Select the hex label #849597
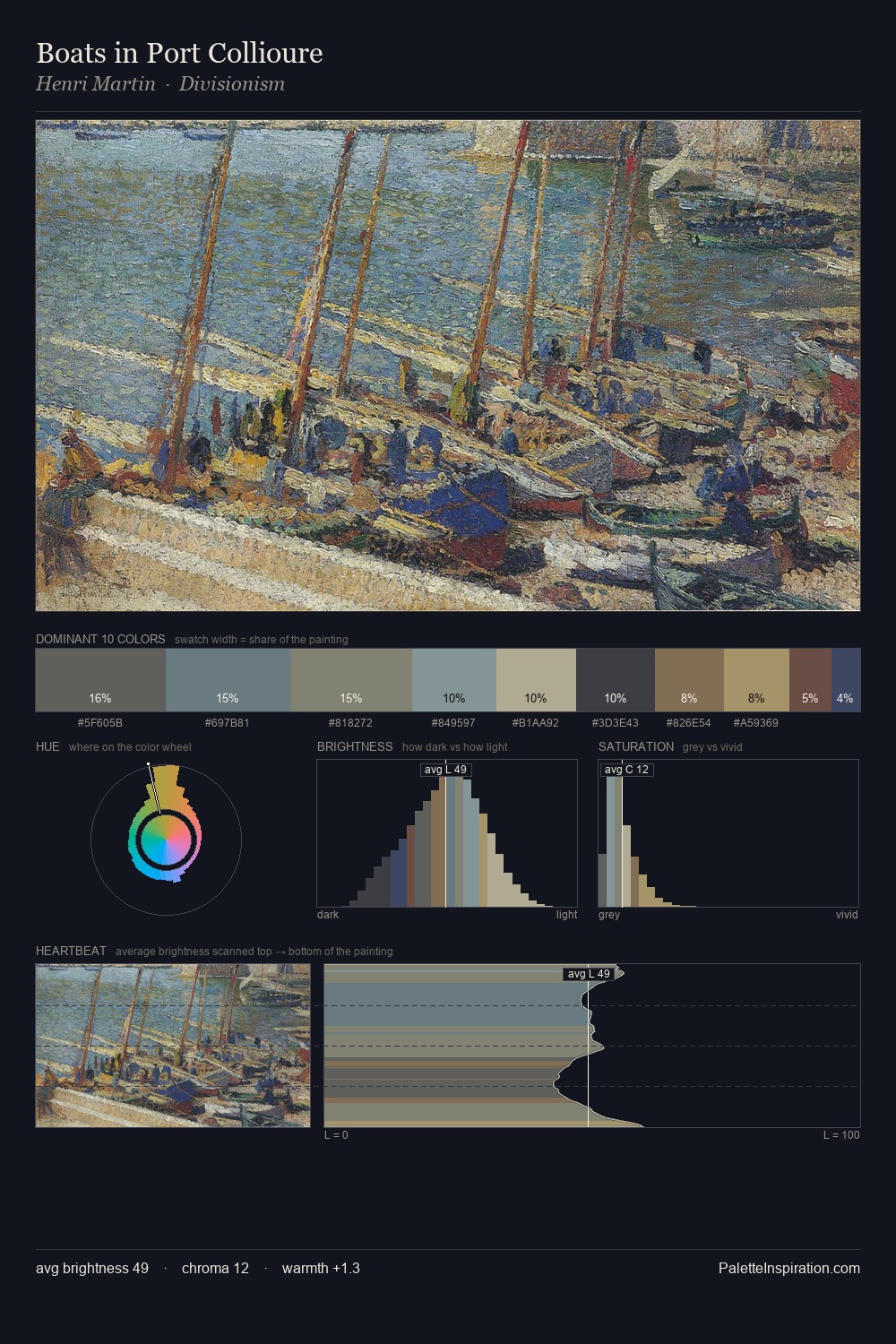 click(454, 723)
